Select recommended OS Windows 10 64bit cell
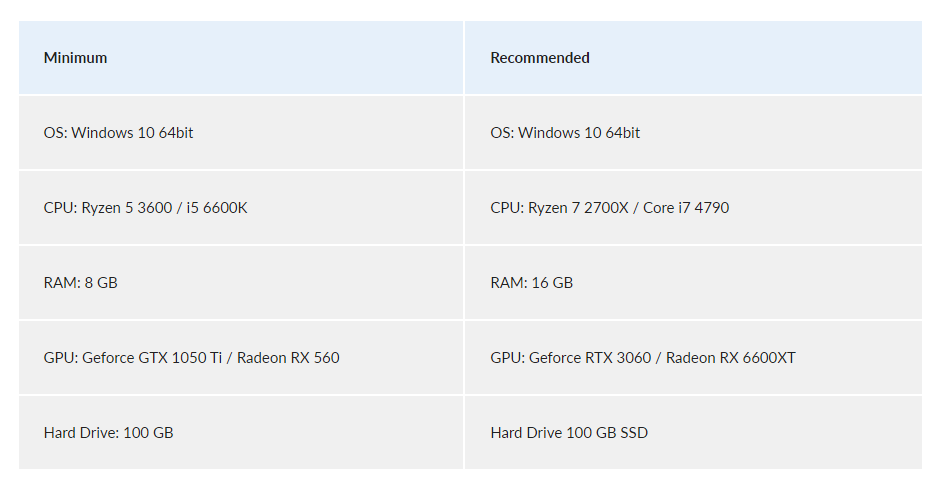The height and width of the screenshot is (494, 940). click(x=694, y=132)
